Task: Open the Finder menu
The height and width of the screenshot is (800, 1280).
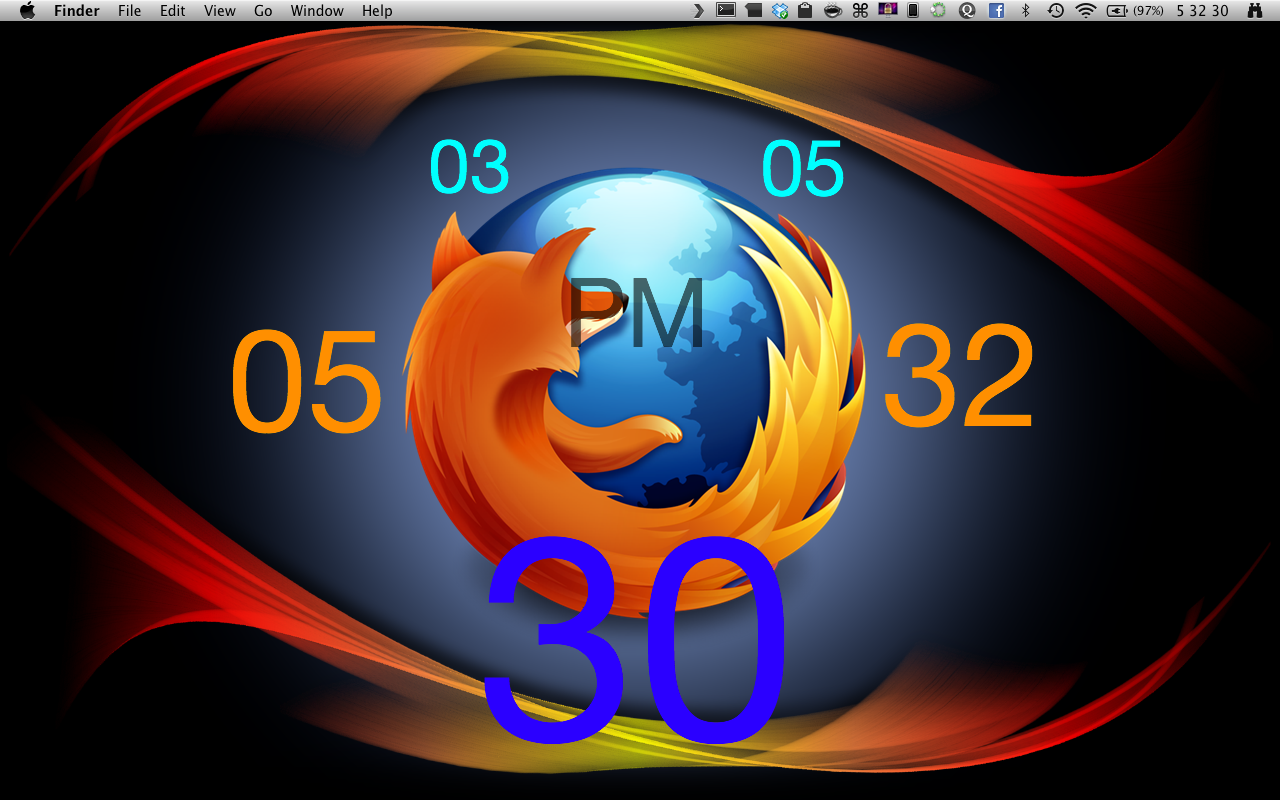Action: (76, 11)
